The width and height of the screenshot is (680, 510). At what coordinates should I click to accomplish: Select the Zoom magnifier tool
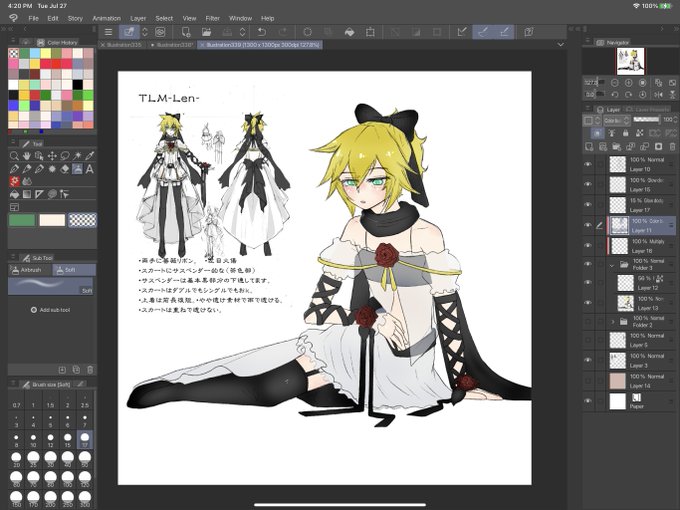pyautogui.click(x=14, y=156)
